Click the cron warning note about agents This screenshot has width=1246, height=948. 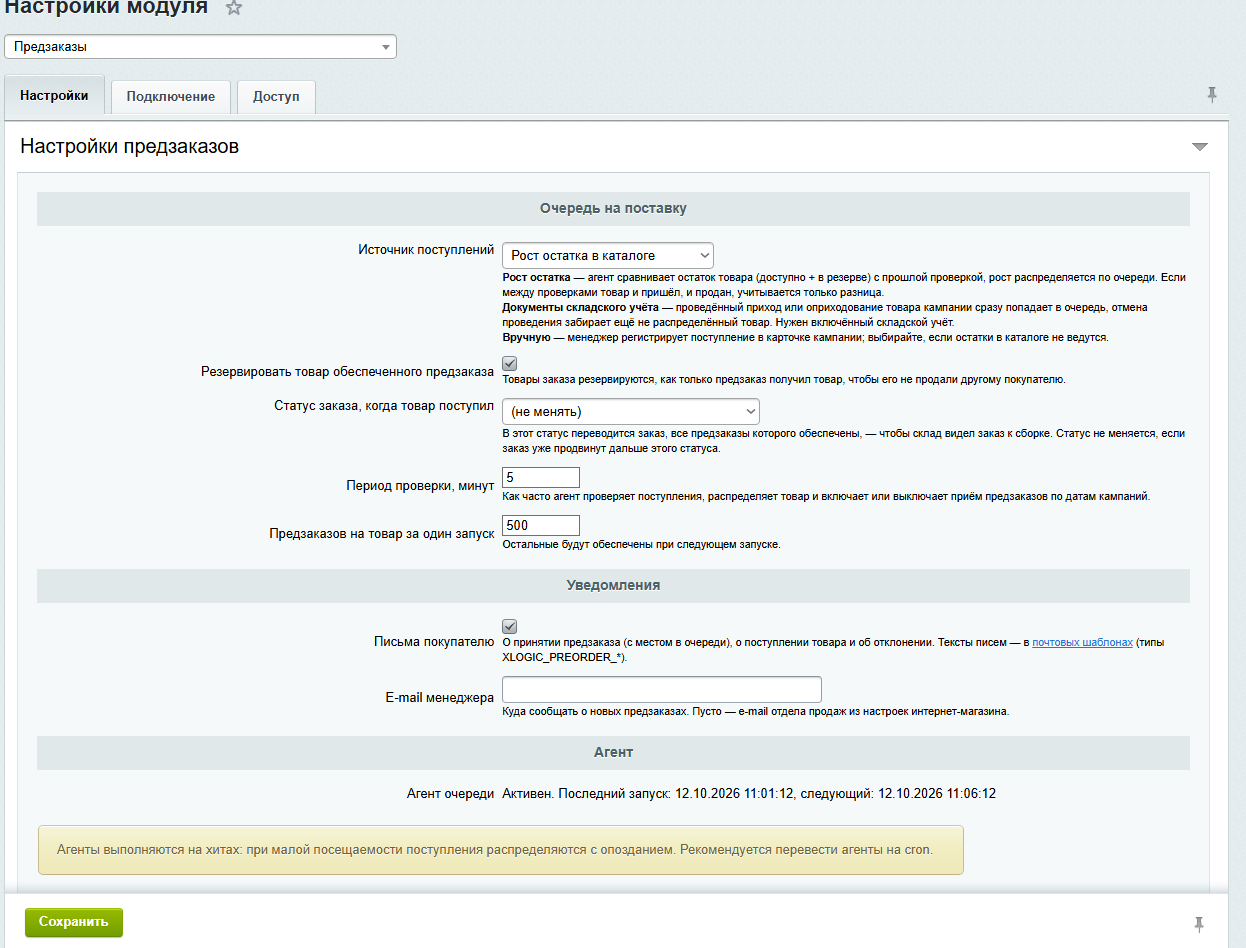pos(501,850)
